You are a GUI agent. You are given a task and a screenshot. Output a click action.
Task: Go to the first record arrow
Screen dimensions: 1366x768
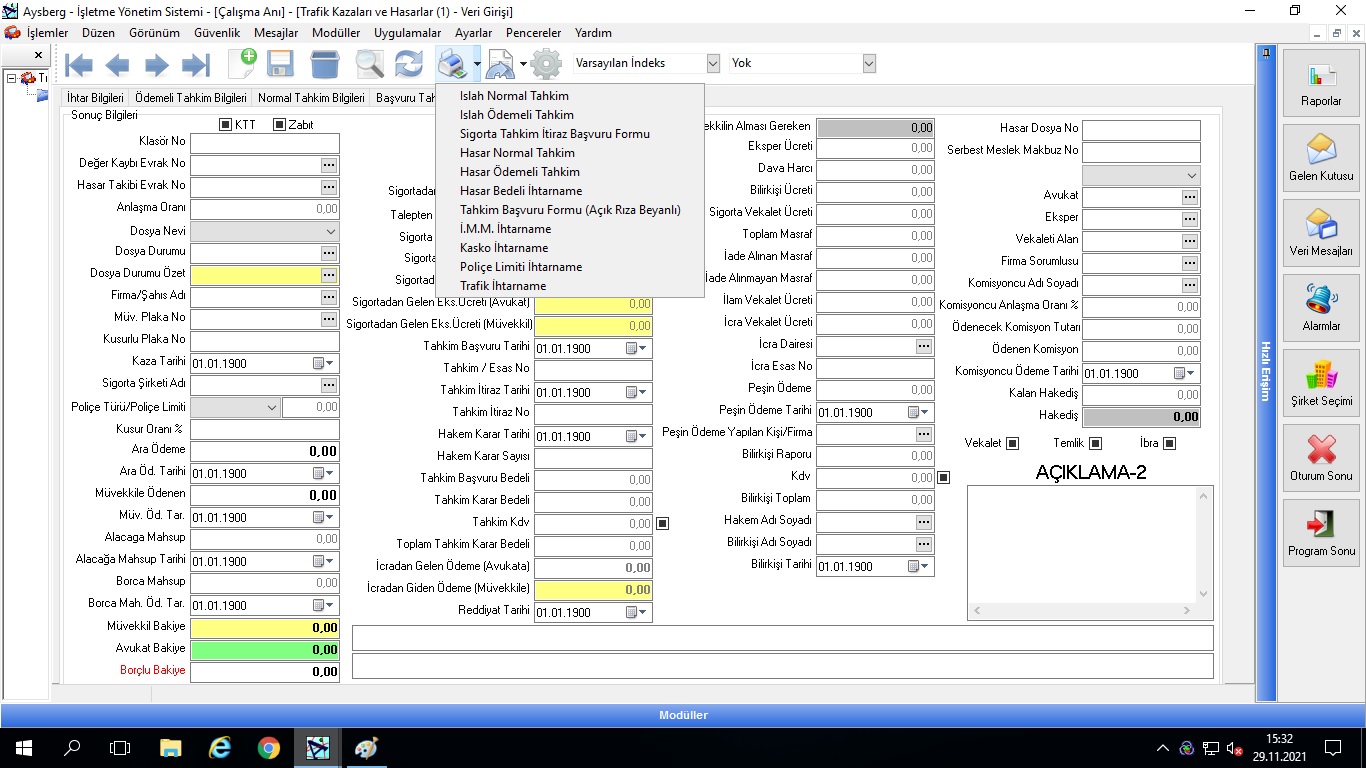(x=79, y=66)
